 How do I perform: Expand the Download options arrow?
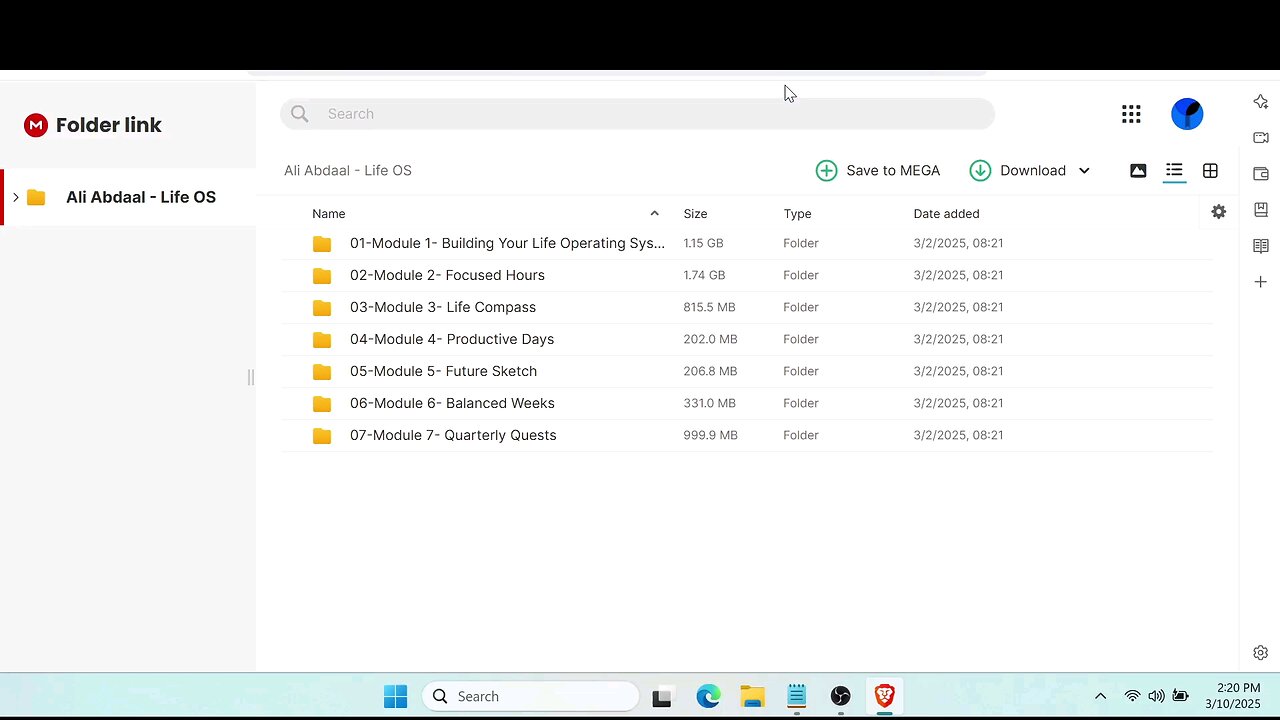(x=1084, y=171)
